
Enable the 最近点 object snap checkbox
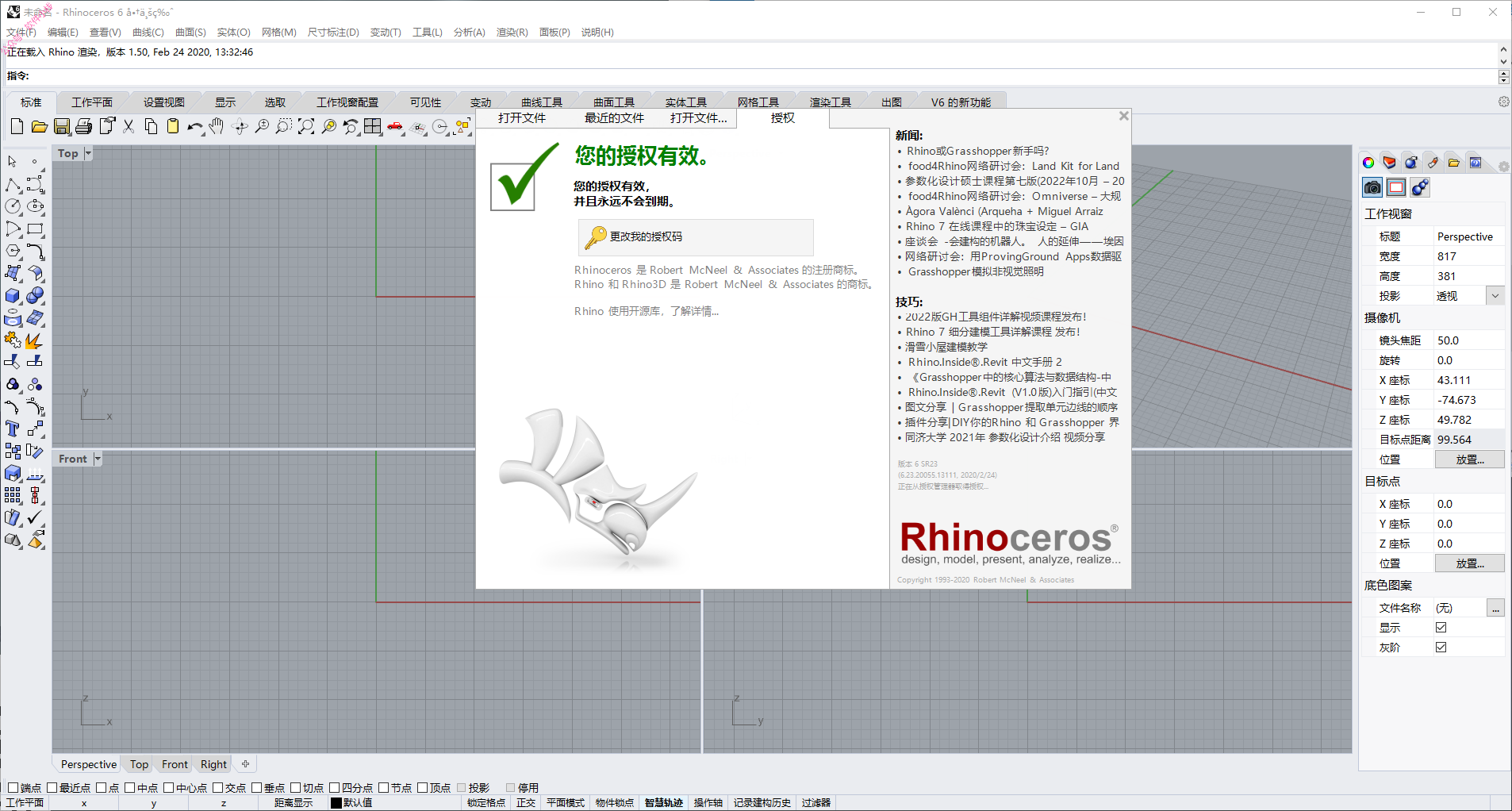click(52, 788)
